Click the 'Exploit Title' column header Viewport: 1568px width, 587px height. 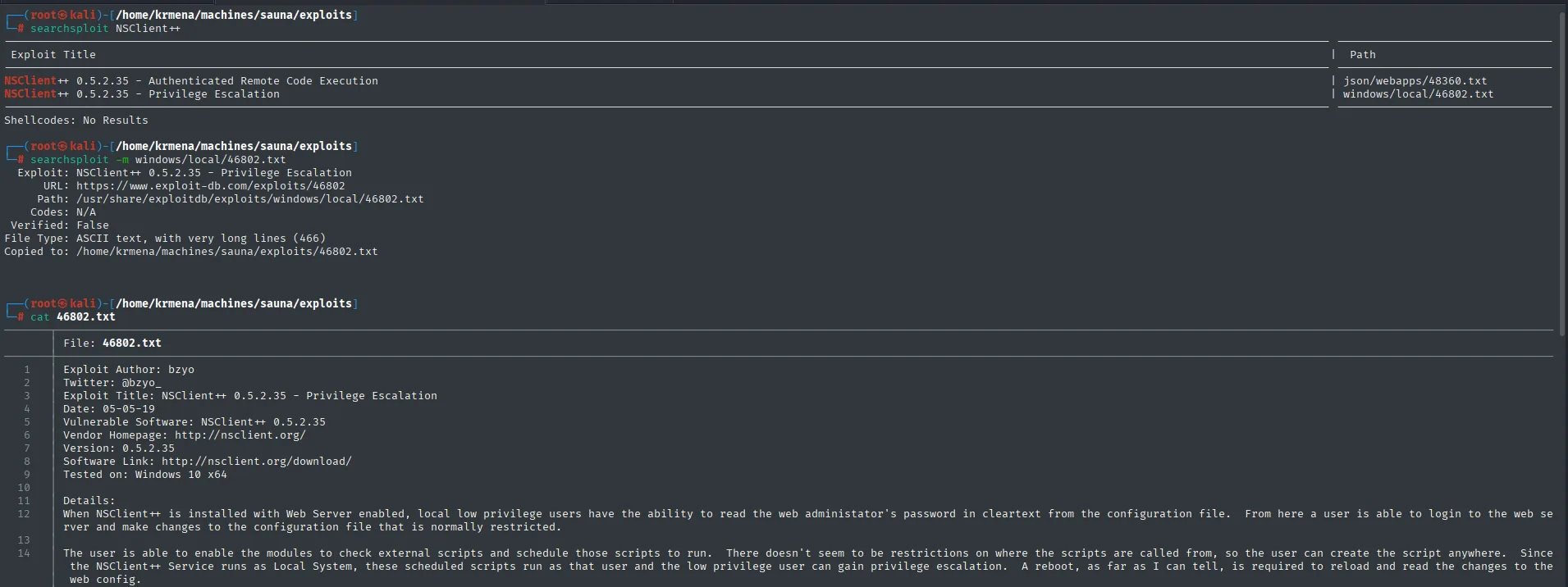pyautogui.click(x=53, y=55)
